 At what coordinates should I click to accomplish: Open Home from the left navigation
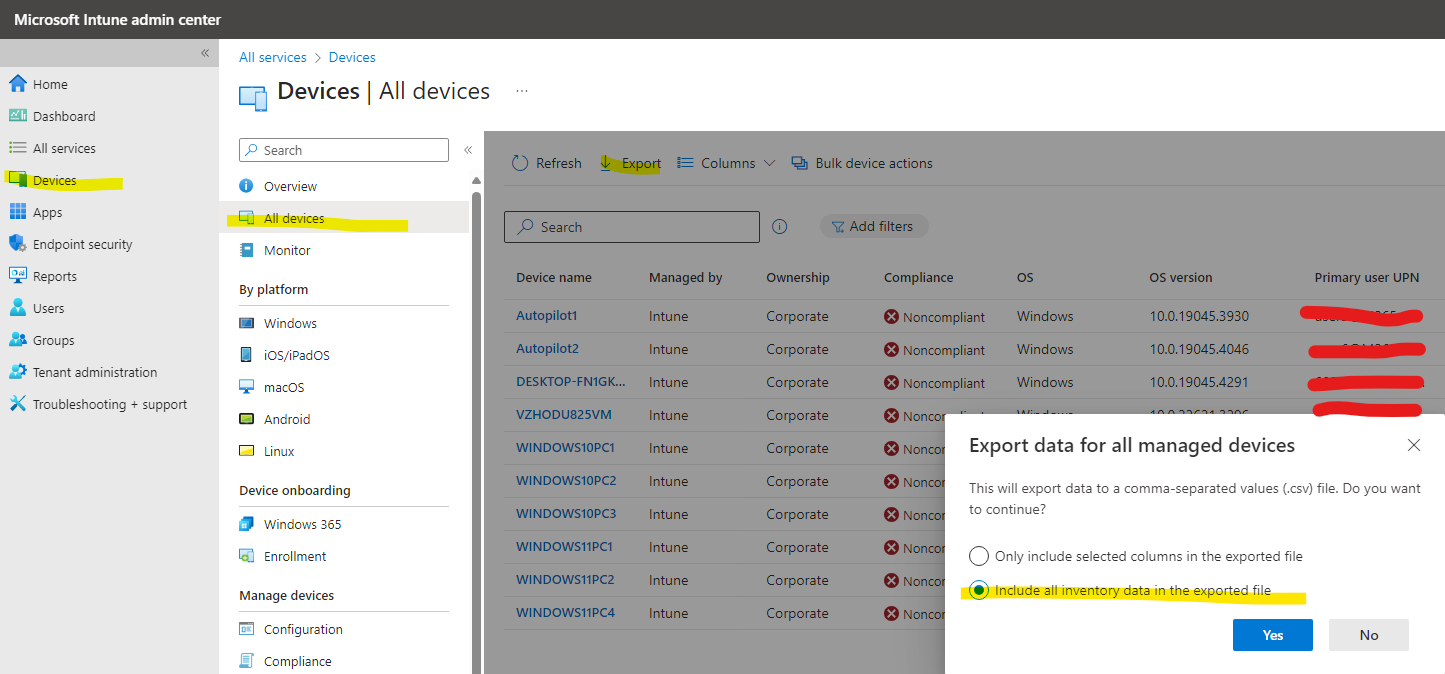(50, 84)
